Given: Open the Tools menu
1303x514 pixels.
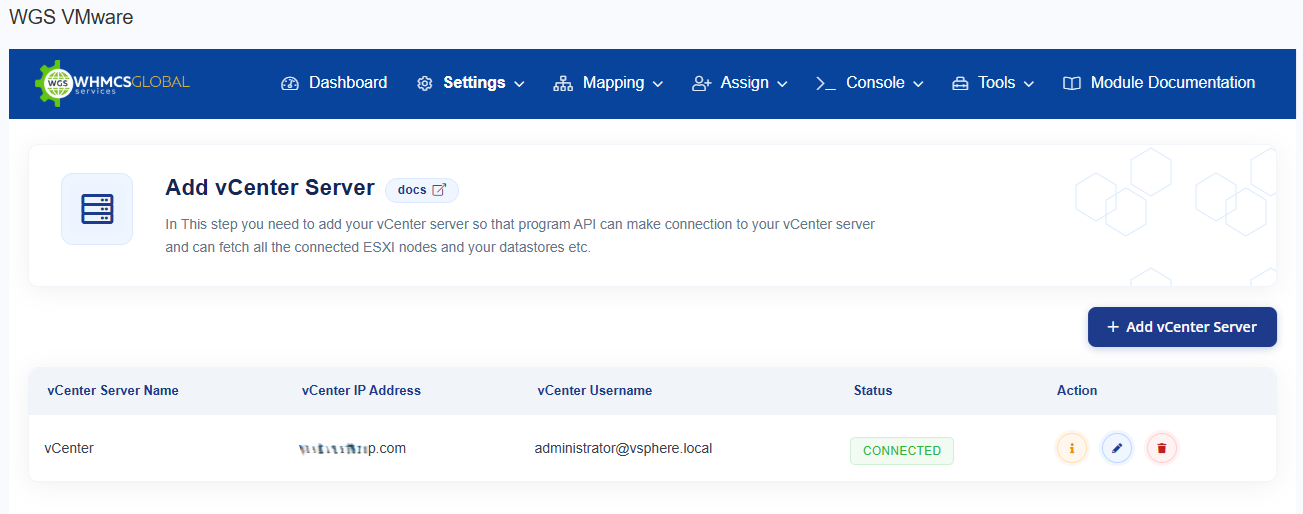Looking at the screenshot, I should tap(993, 83).
